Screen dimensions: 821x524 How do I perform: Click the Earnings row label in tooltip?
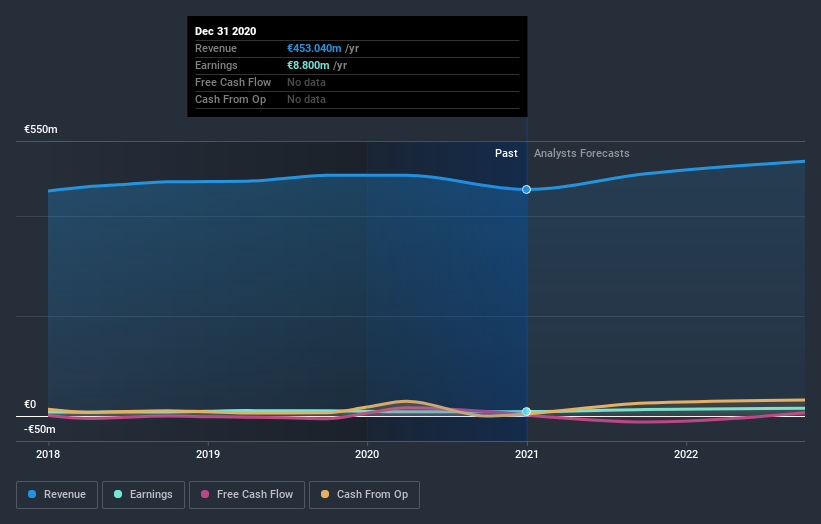click(216, 65)
